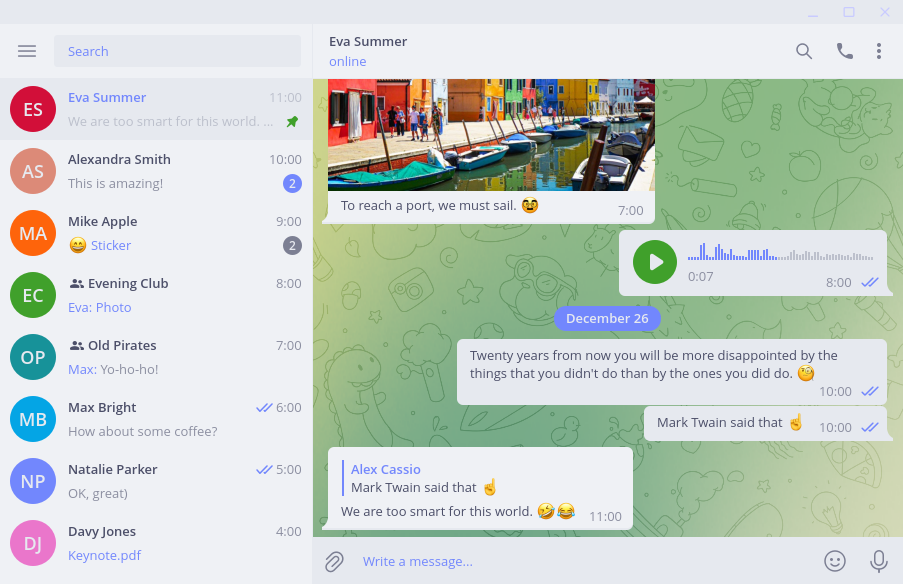Attach a file with the paperclip icon
The image size is (903, 584).
[x=334, y=561]
